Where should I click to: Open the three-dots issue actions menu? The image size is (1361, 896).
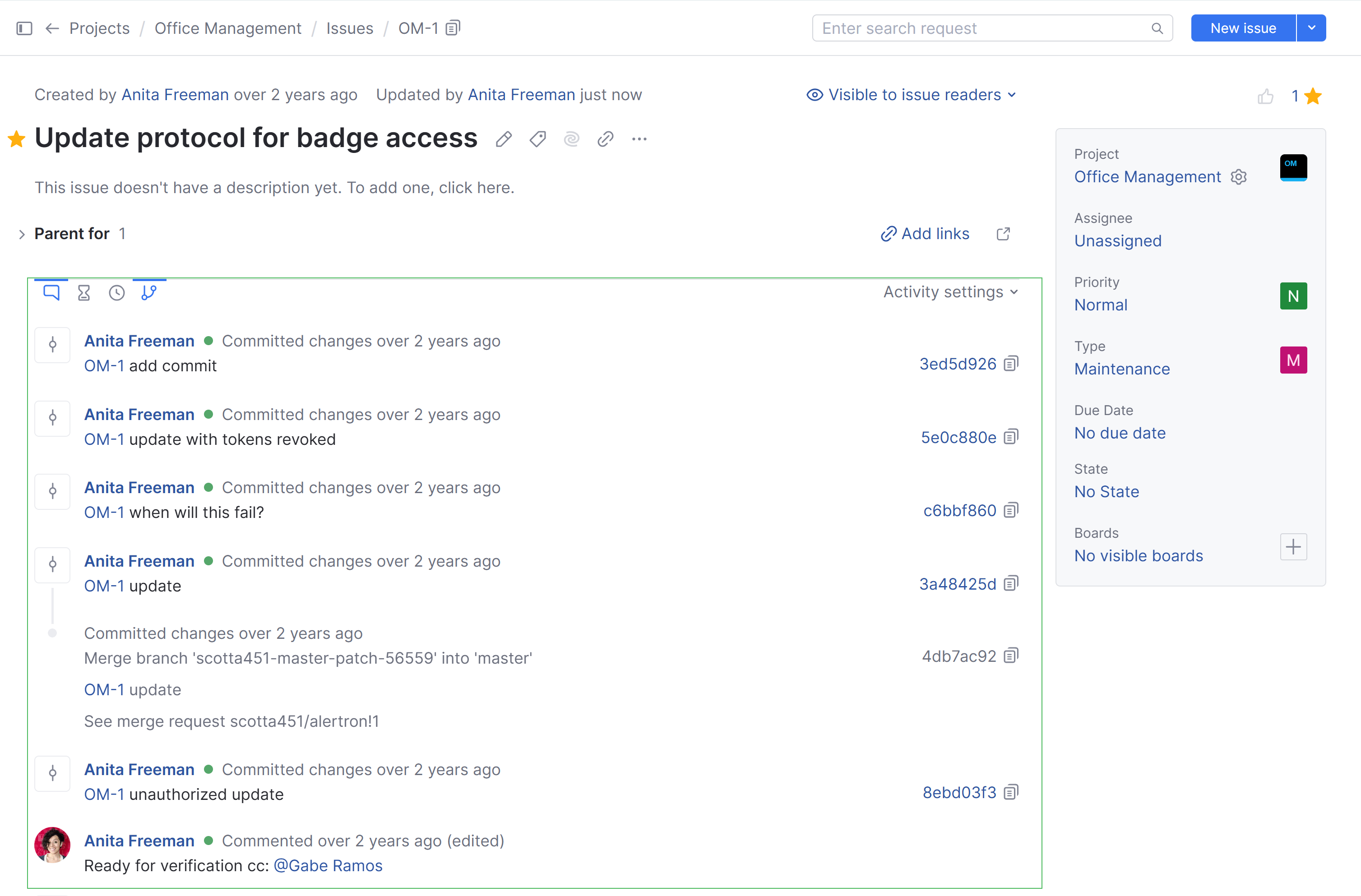click(x=639, y=139)
